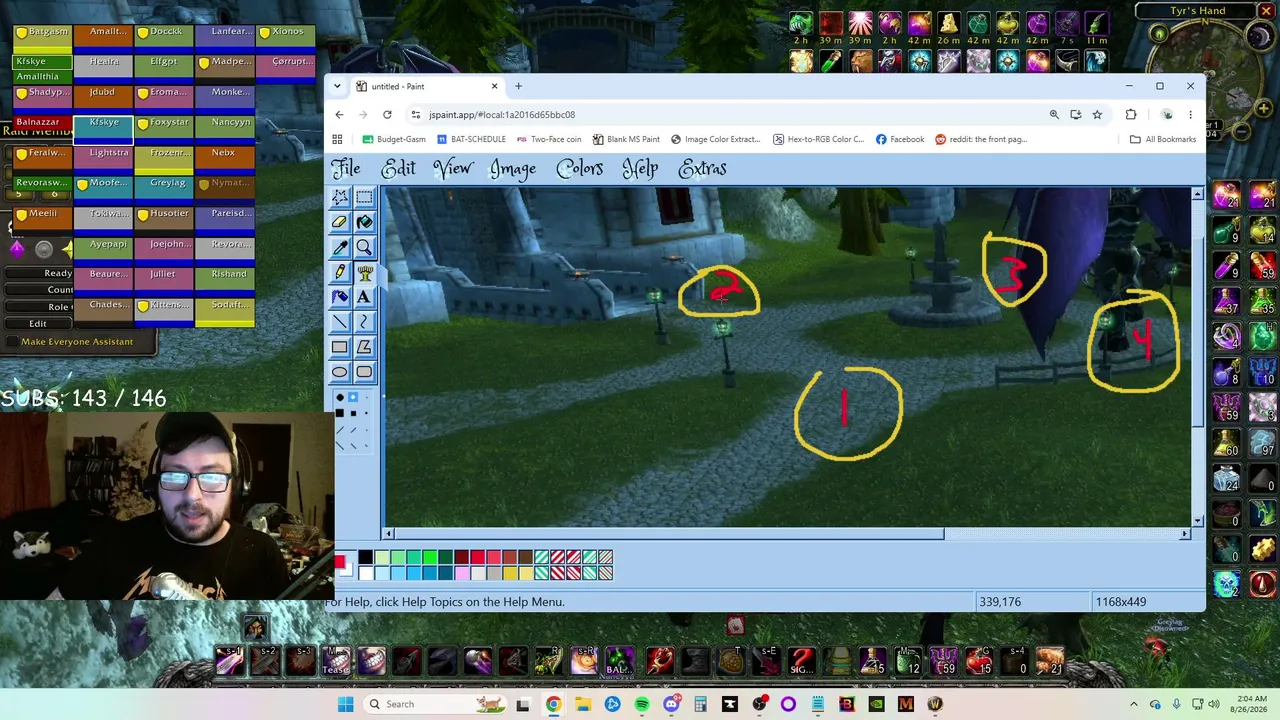The height and width of the screenshot is (720, 1280).
Task: Select the rectangular Select tool
Action: coord(364,197)
